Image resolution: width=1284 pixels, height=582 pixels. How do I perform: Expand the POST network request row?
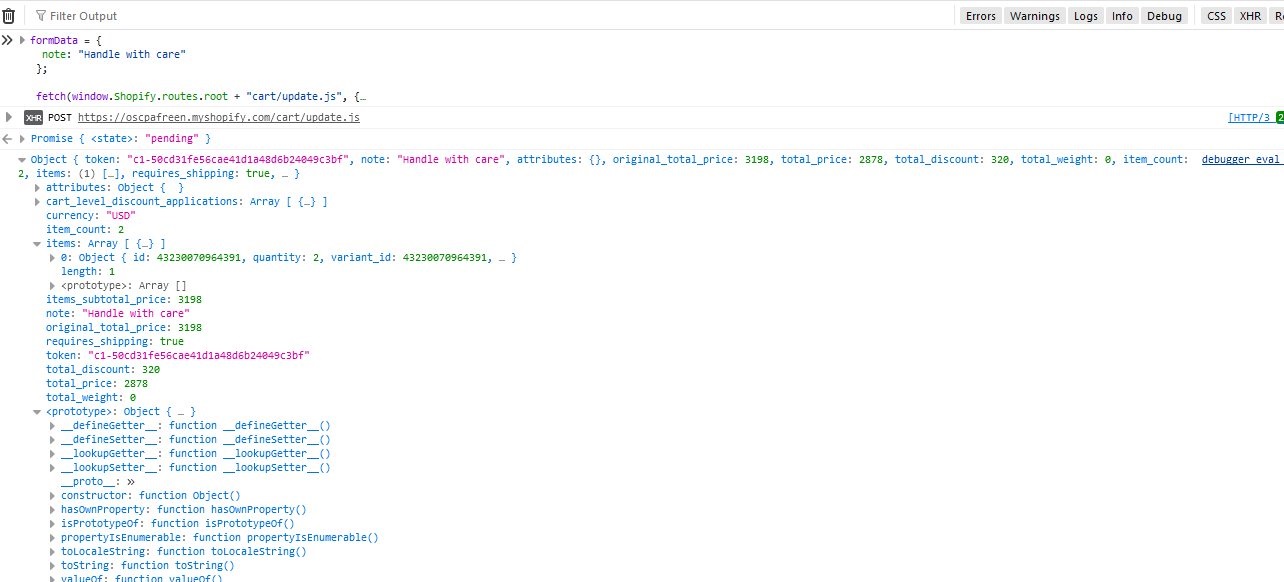tap(9, 117)
